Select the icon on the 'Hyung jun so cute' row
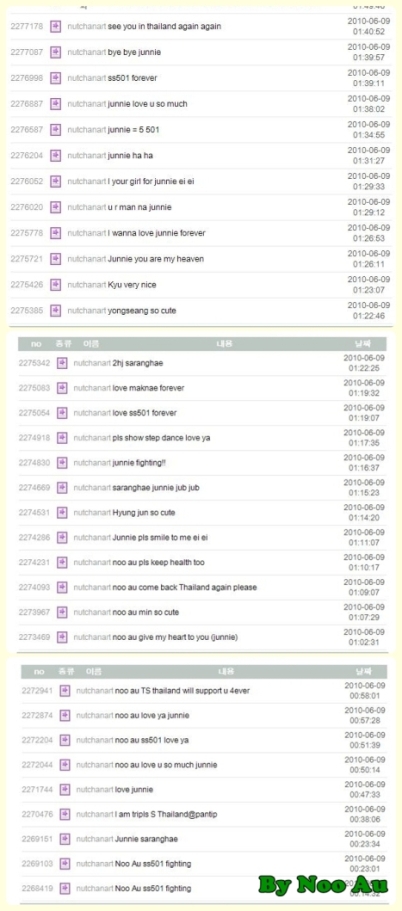The image size is (402, 911). 62,513
